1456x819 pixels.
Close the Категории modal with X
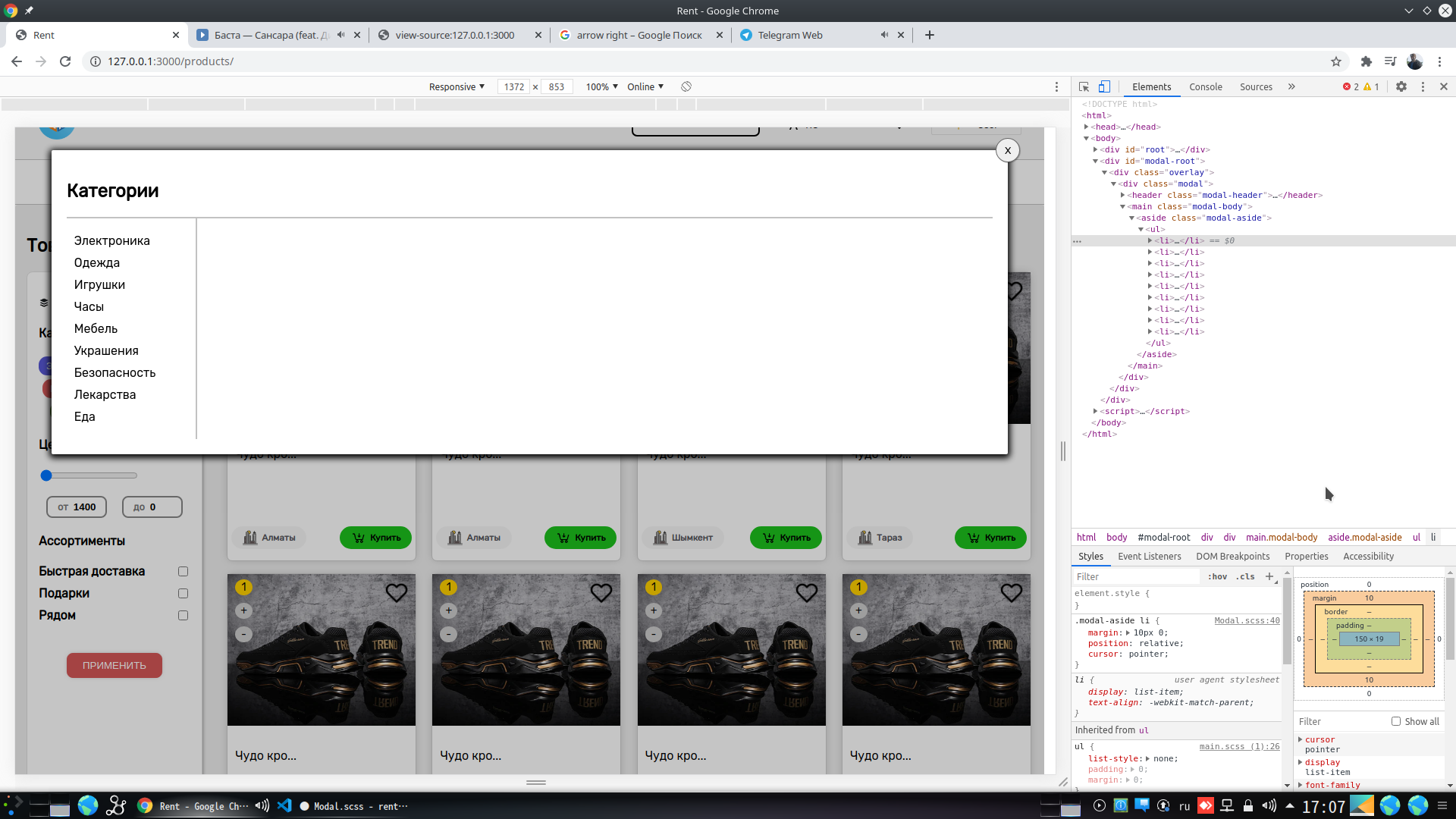point(1008,150)
